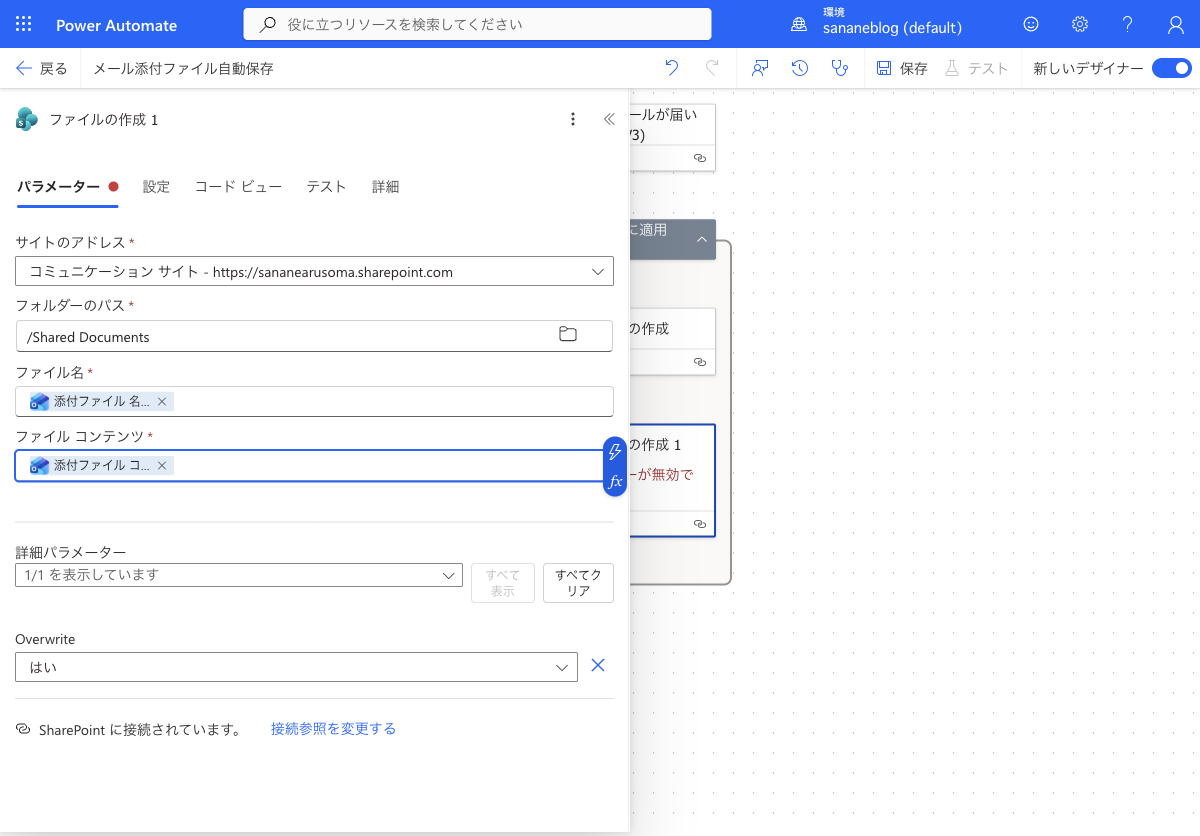Go back with the 戻る button
The image size is (1200, 836).
pyautogui.click(x=41, y=68)
